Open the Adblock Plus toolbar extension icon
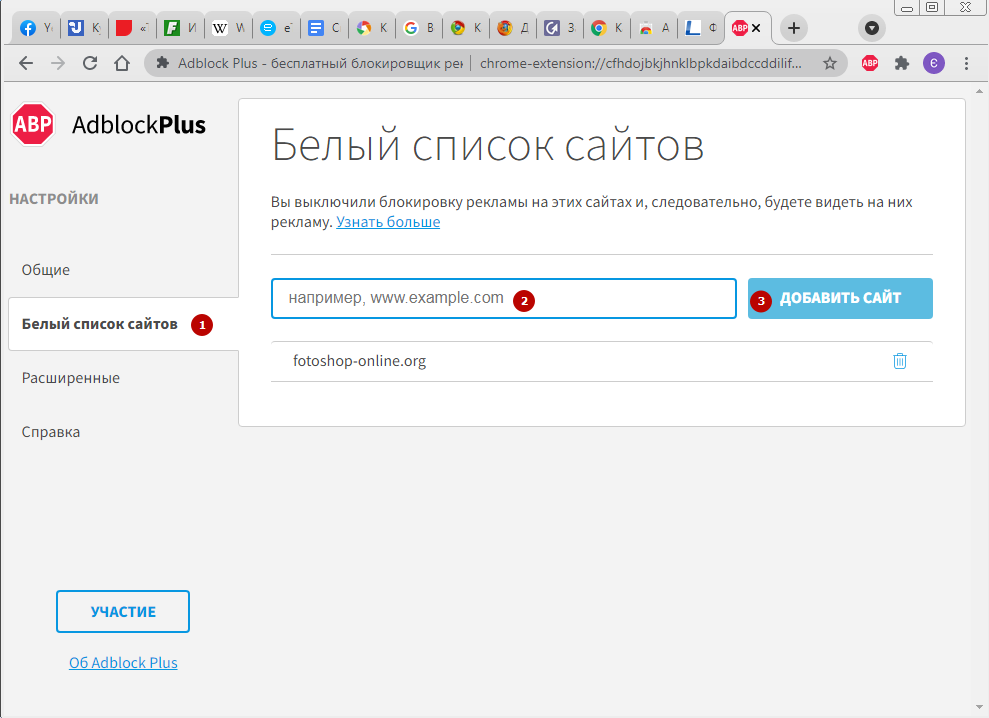 point(870,62)
